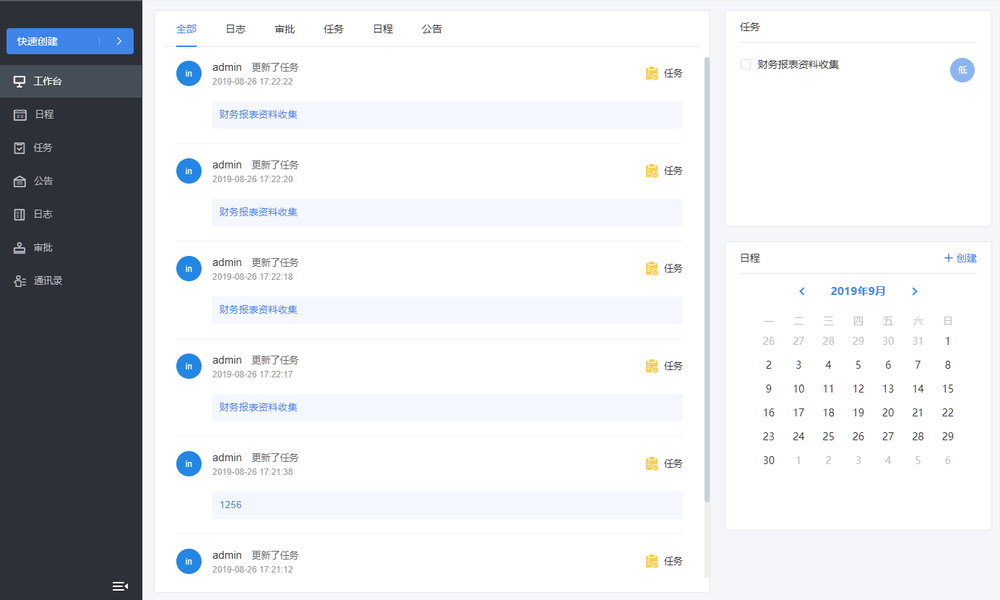This screenshot has width=1000, height=600.
Task: Open 财务报表资料收集 link in 17:22:17 entry
Action: pos(258,407)
